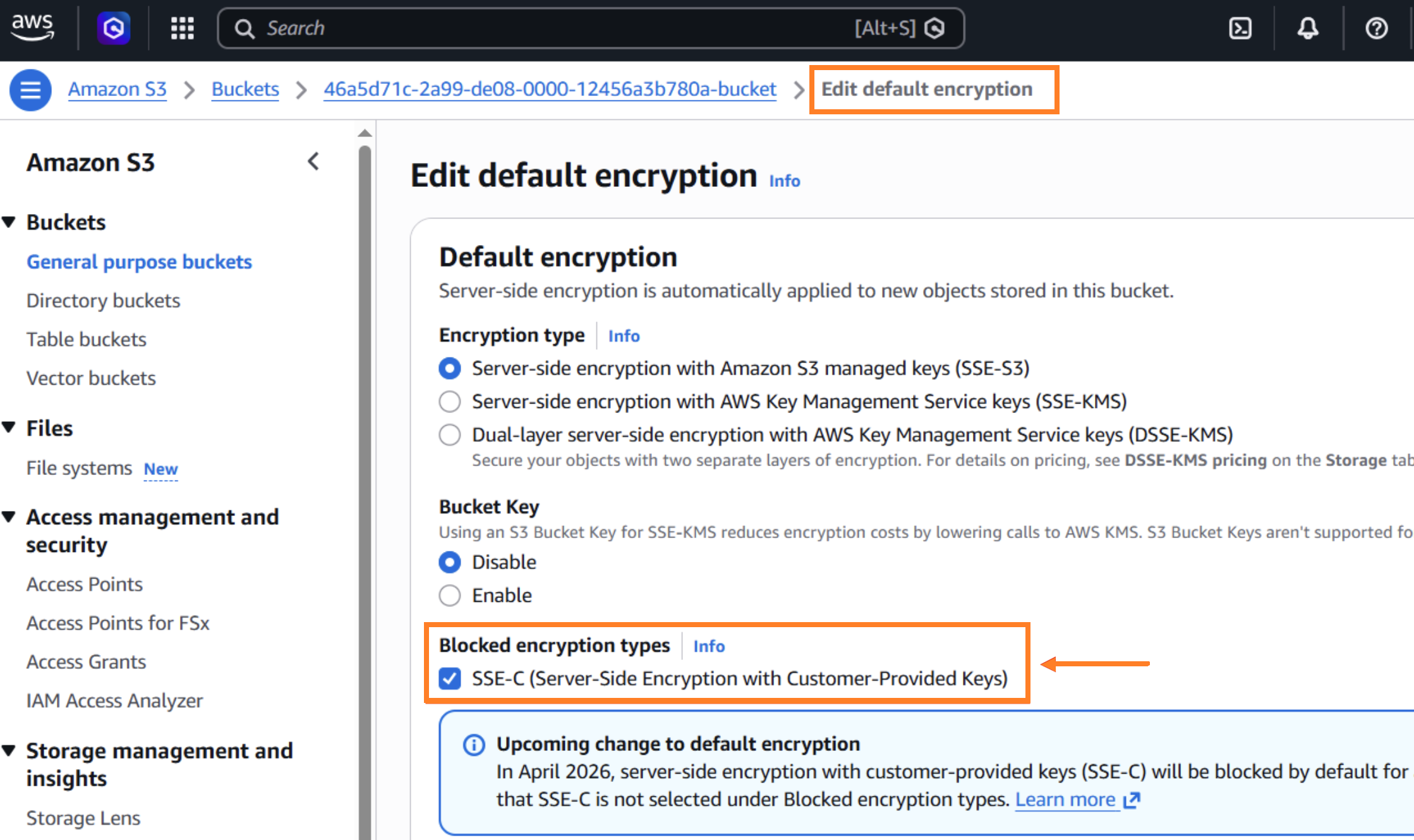Click the Buckets breadcrumb link
This screenshot has height=840, width=1414.
pos(245,89)
